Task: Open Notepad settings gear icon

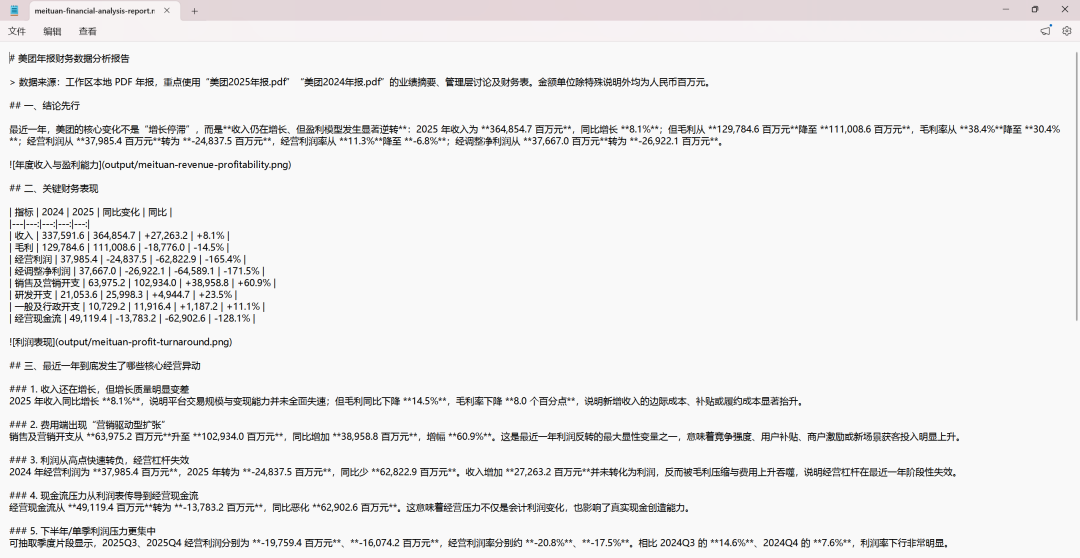Action: [x=1067, y=31]
